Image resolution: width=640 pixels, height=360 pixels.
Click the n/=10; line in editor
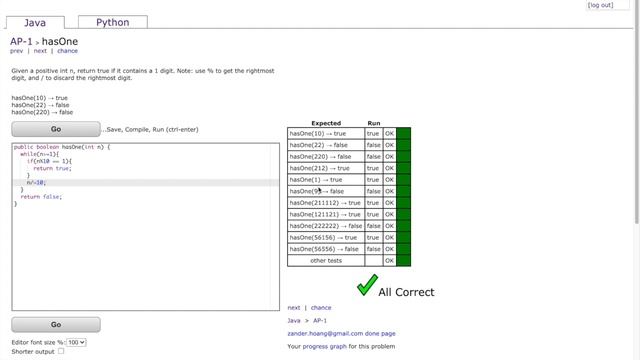click(x=36, y=182)
